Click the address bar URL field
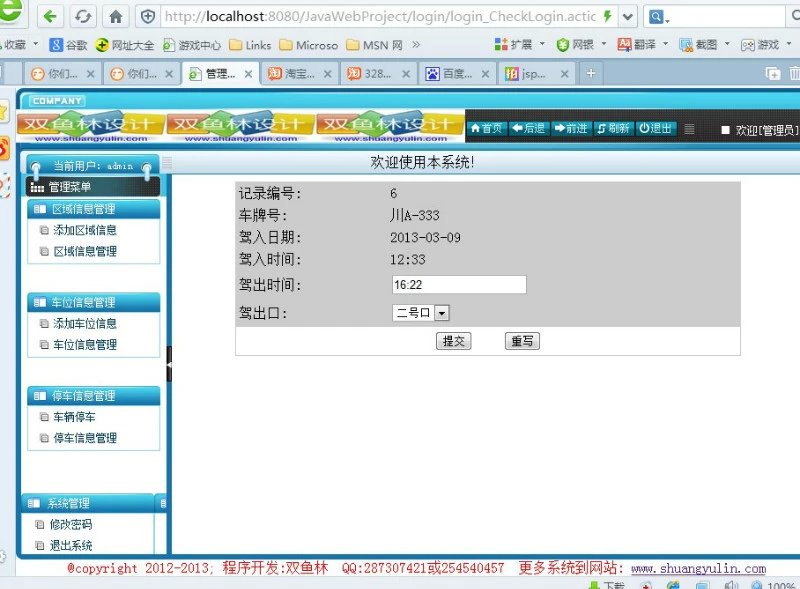The height and width of the screenshot is (589, 800). pos(381,17)
